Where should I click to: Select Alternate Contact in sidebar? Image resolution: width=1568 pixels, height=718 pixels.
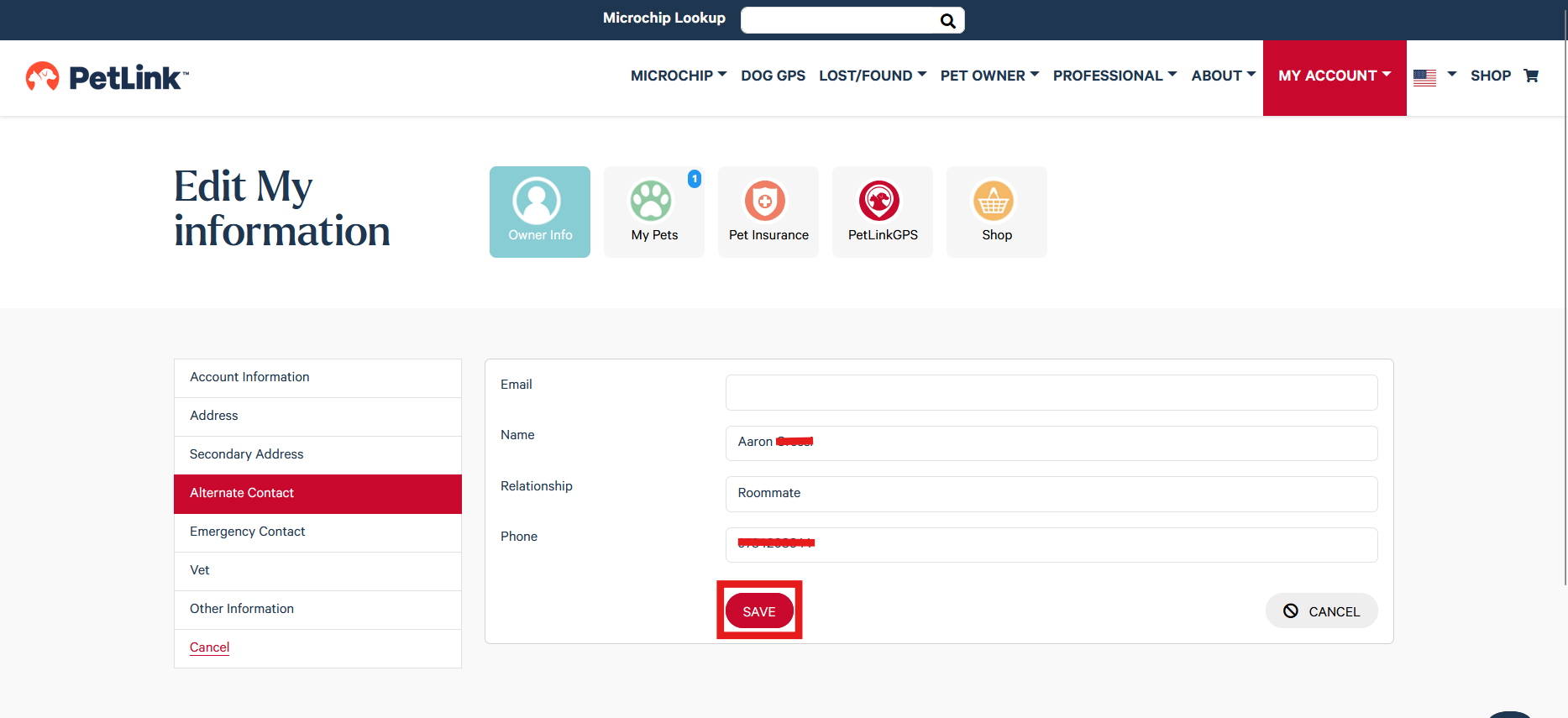pos(317,494)
